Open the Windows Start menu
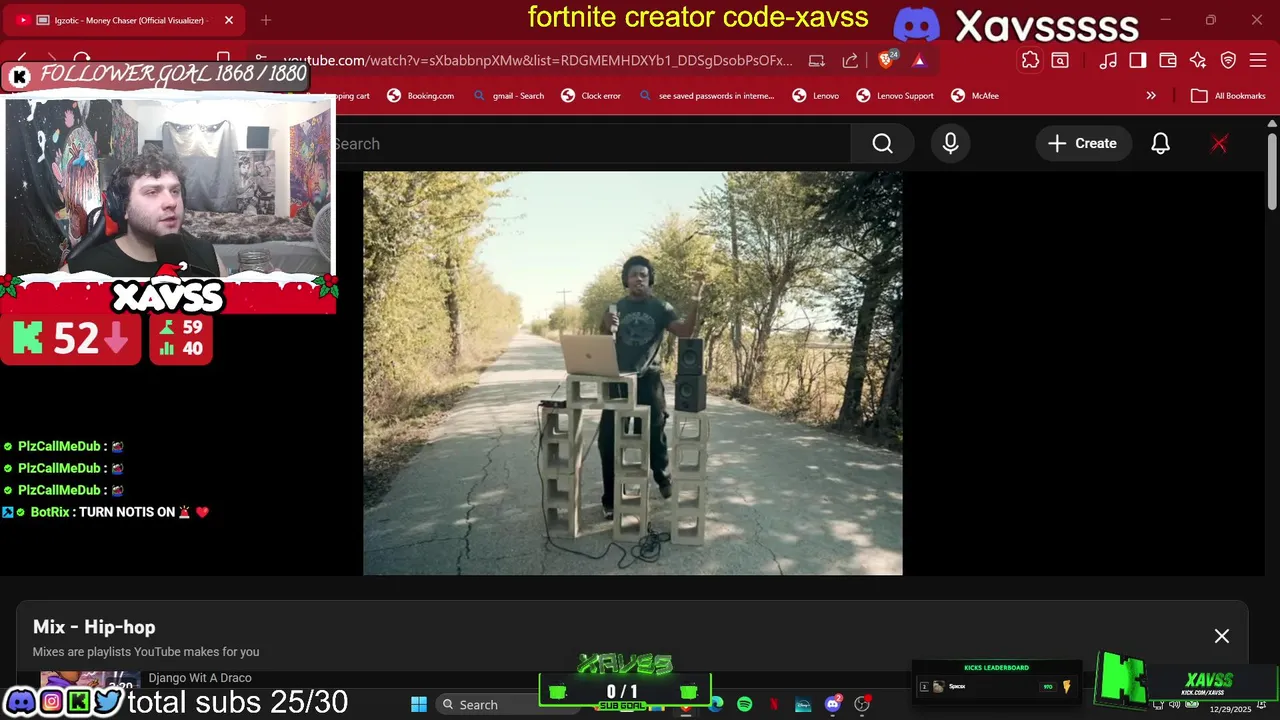The width and height of the screenshot is (1280, 720). tap(419, 705)
